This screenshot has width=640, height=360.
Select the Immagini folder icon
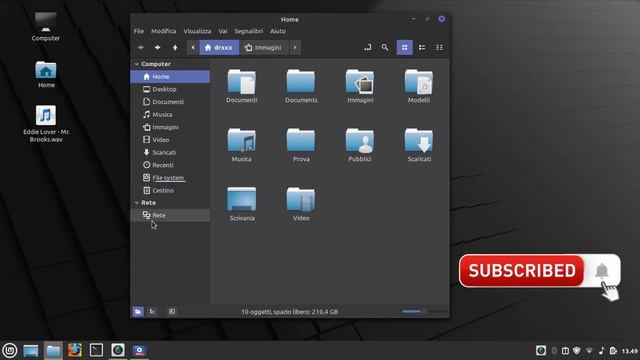360,82
